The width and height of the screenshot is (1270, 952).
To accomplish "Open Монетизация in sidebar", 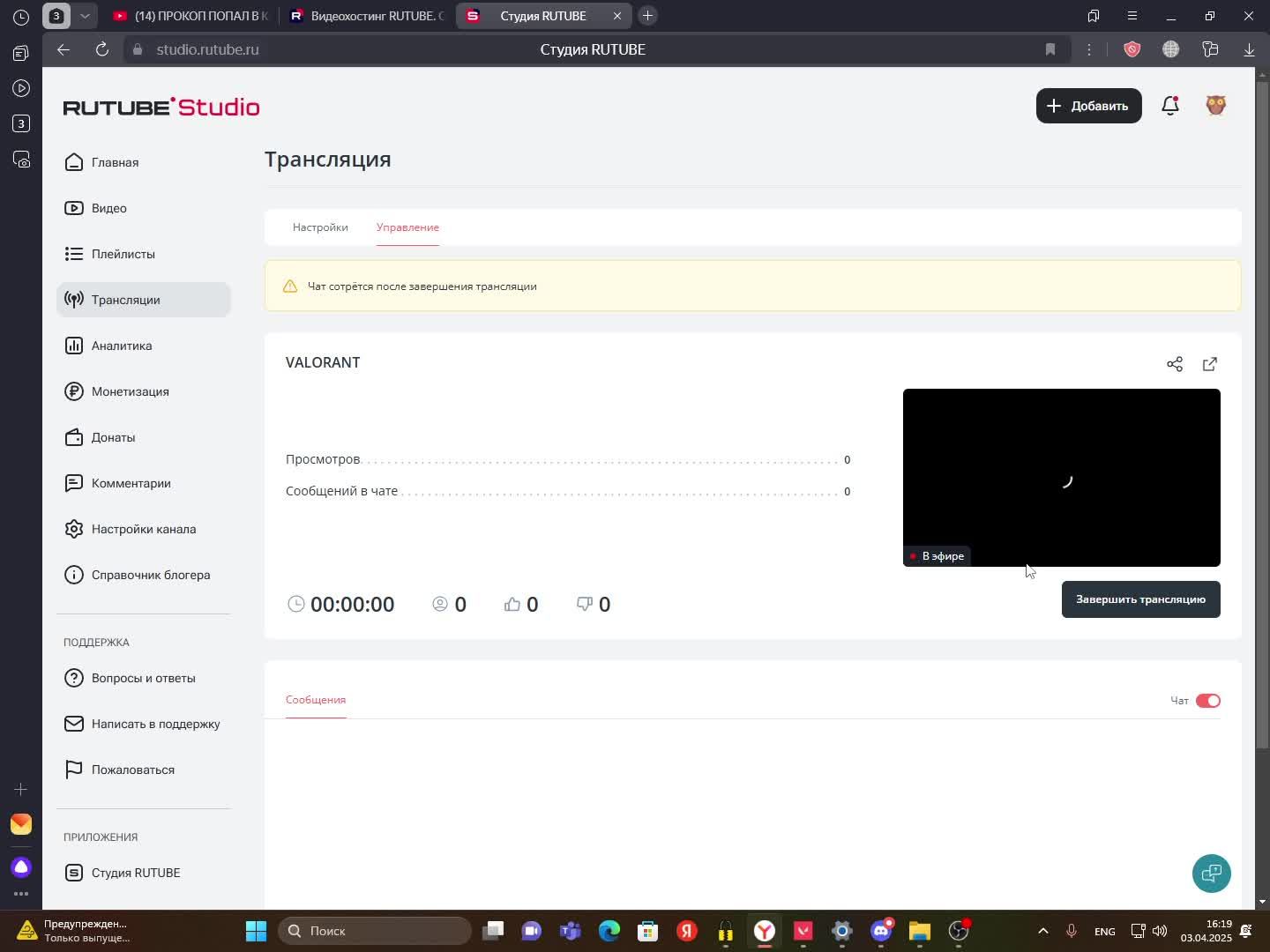I will (x=143, y=391).
